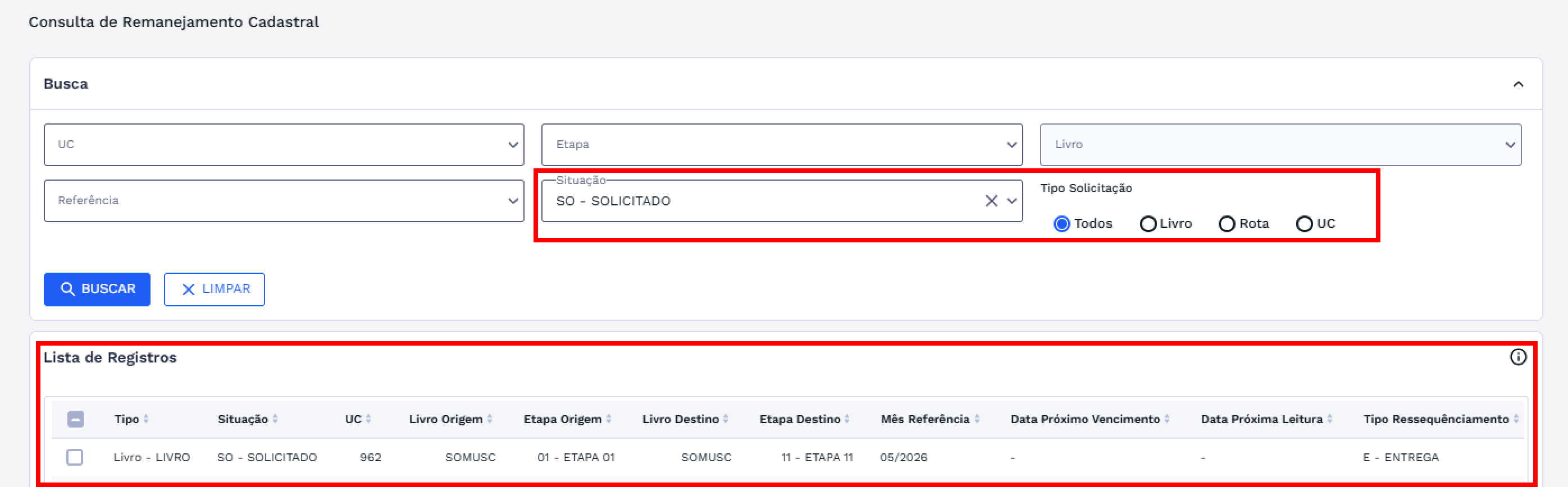This screenshot has height=487, width=1568.
Task: Click the E - ENTREGA cell
Action: pos(1401,457)
